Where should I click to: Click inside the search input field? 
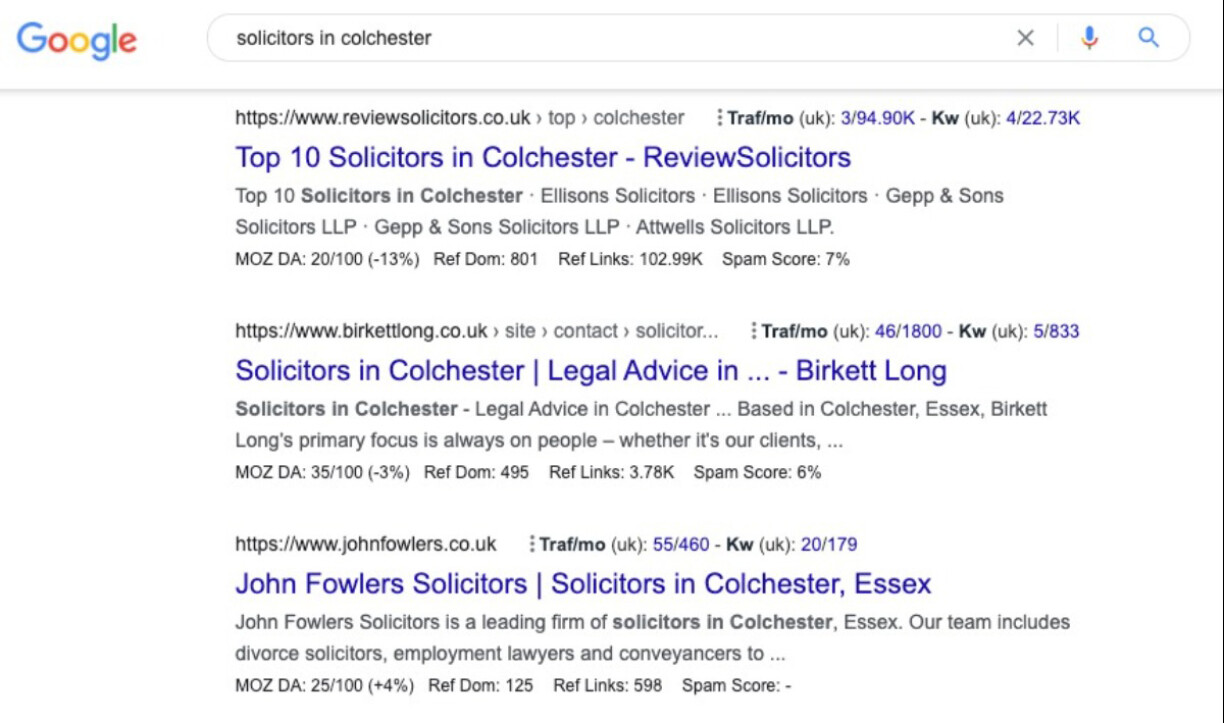point(500,38)
